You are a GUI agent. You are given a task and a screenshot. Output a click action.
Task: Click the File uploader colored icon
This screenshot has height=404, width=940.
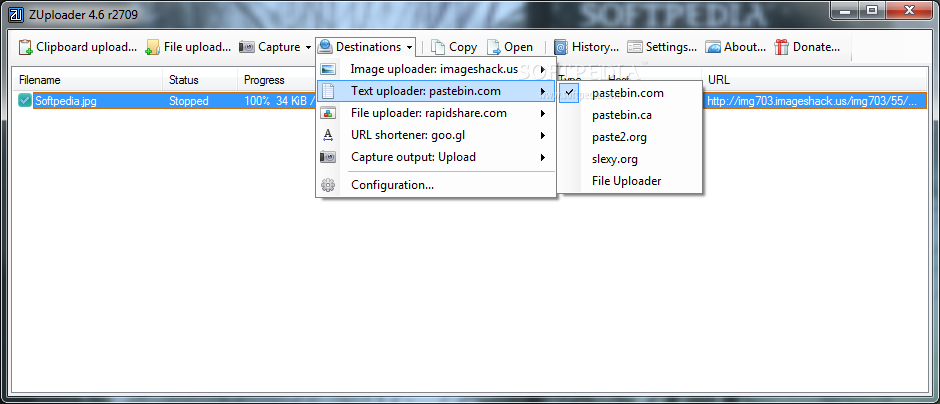point(328,113)
